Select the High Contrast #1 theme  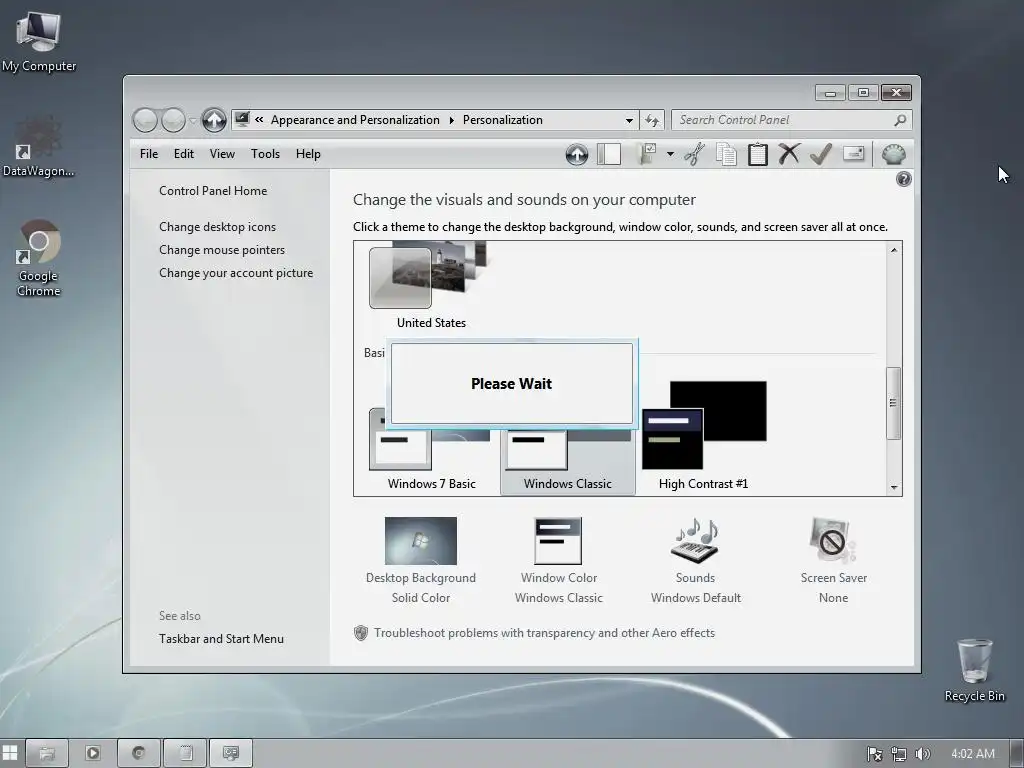pyautogui.click(x=704, y=436)
